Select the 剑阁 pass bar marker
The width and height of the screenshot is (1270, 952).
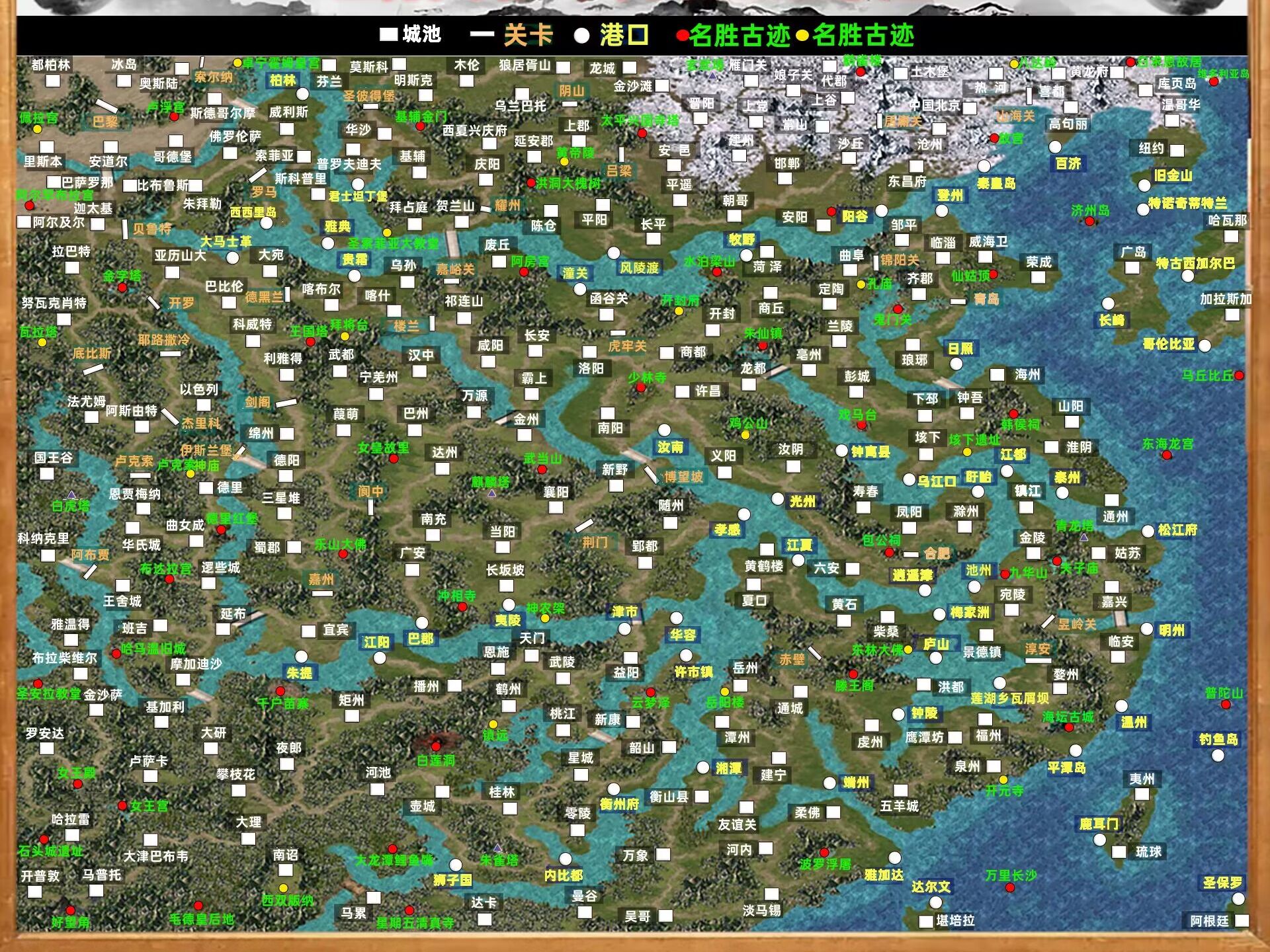pyautogui.click(x=286, y=403)
